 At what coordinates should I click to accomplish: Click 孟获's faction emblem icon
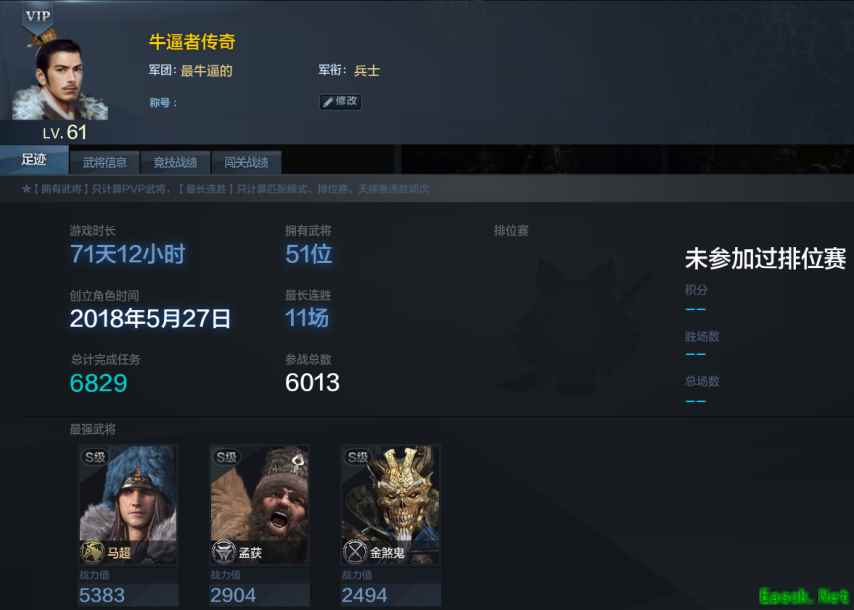[223, 551]
